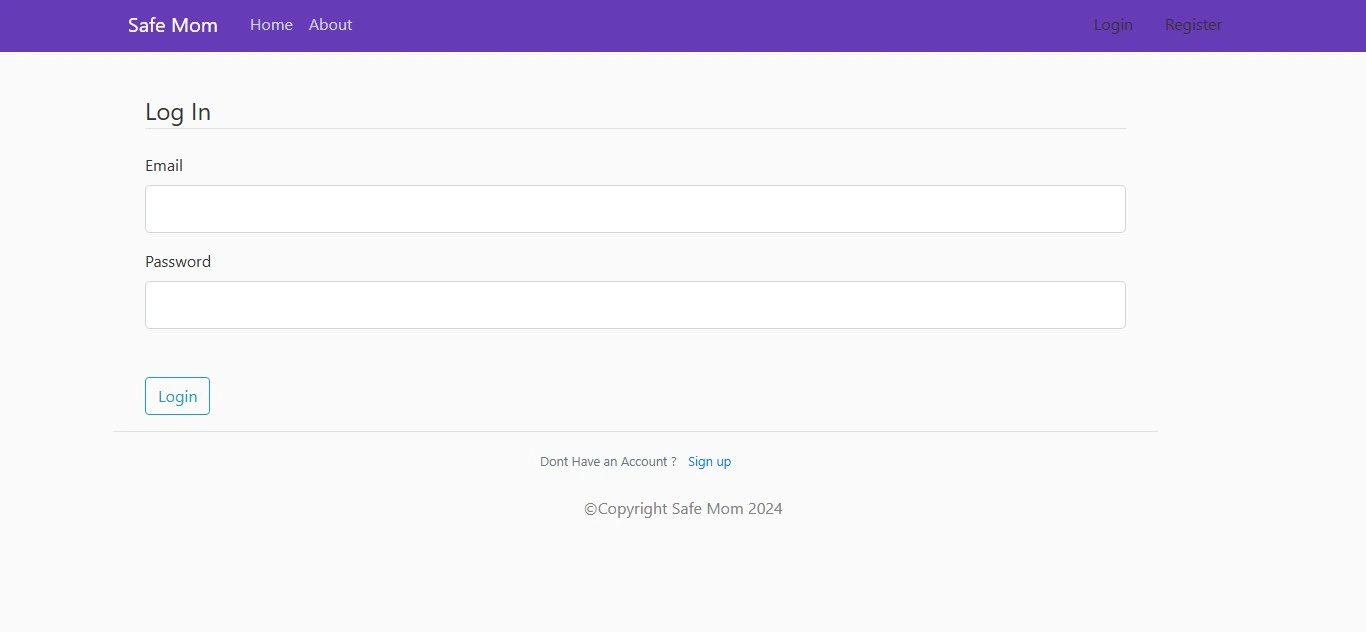Click the gap between Email and Password fields
Image resolution: width=1366 pixels, height=632 pixels.
point(635,244)
